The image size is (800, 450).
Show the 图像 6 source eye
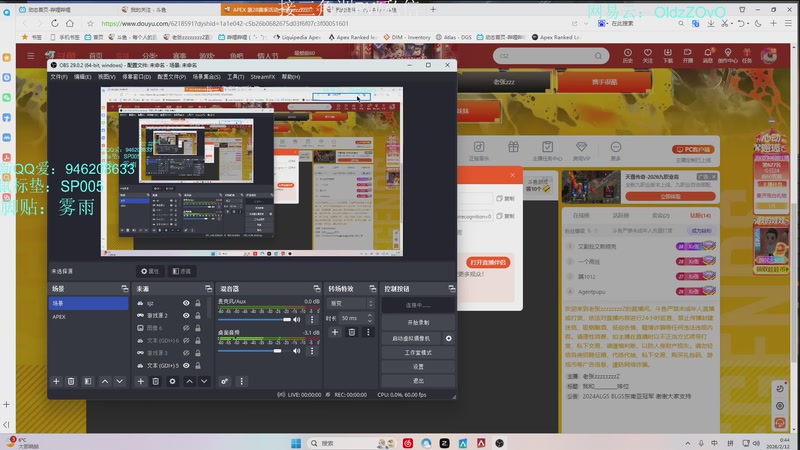[x=186, y=328]
